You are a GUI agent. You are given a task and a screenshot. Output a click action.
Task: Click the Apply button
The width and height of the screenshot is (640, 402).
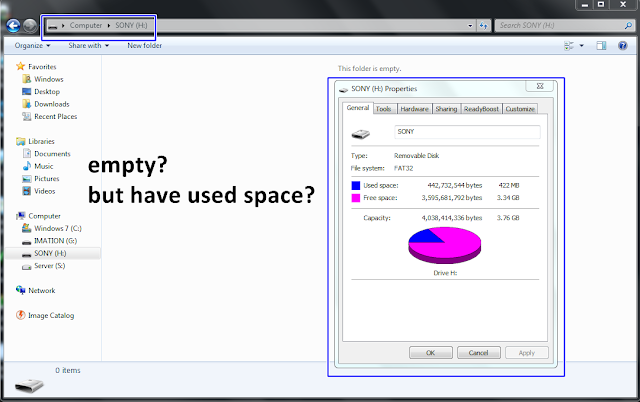[x=527, y=353]
